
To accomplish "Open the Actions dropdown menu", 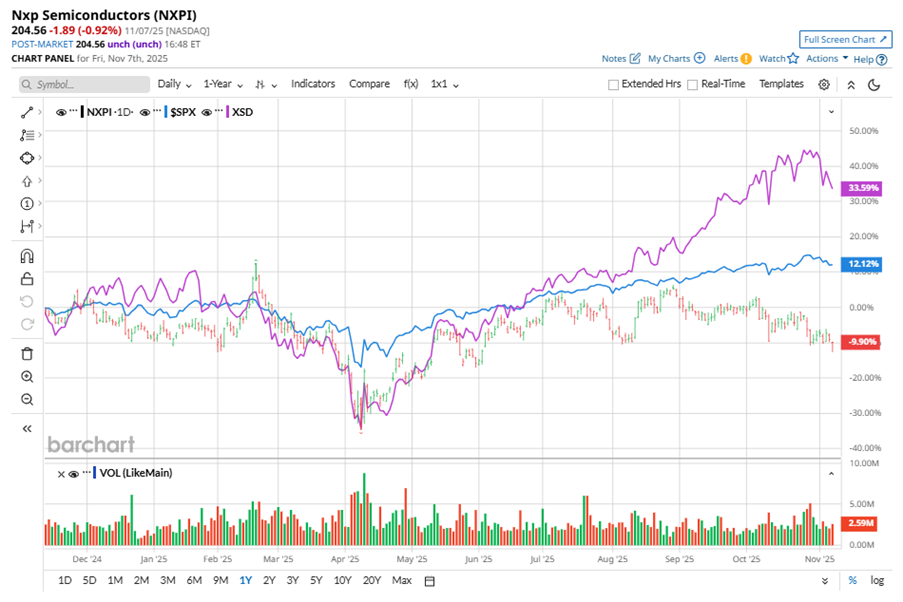I will 827,59.
